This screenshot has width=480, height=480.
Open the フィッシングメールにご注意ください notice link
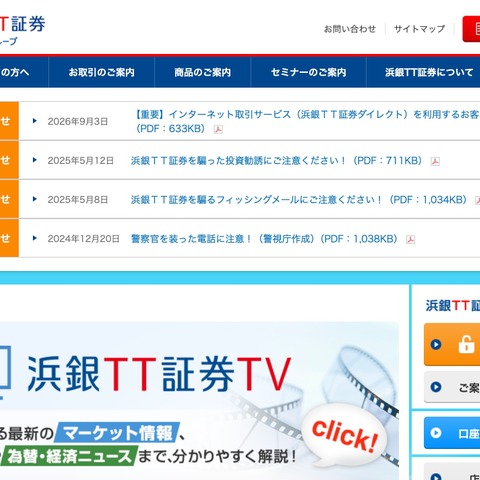pos(298,200)
